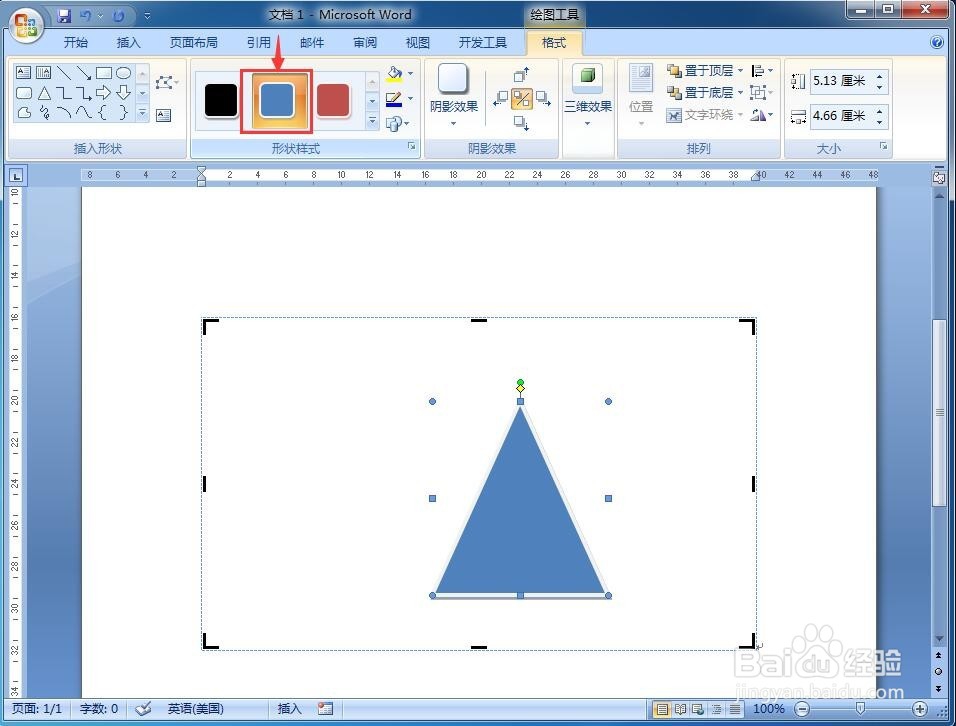Switch to the 引用 tab
Screen dimensions: 956x726
(x=259, y=43)
